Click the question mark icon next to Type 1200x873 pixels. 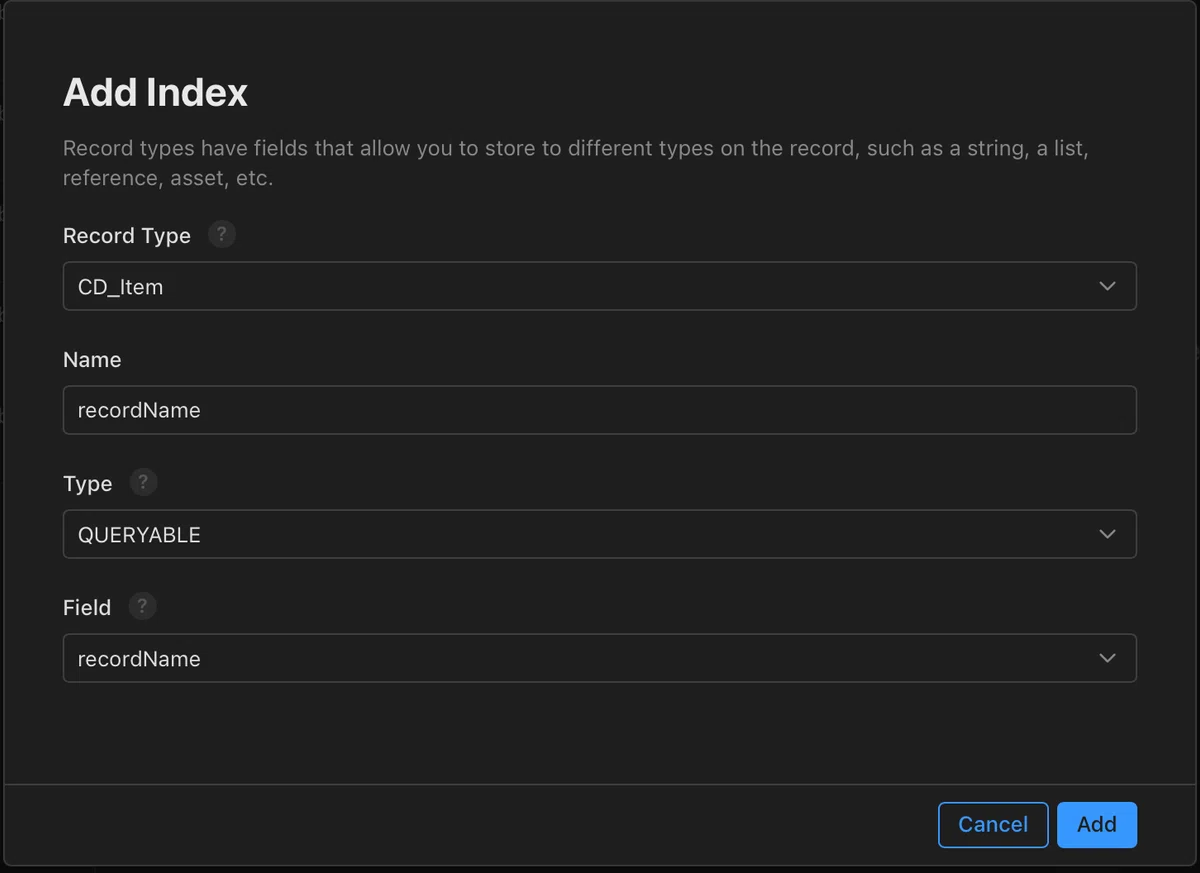click(x=144, y=483)
